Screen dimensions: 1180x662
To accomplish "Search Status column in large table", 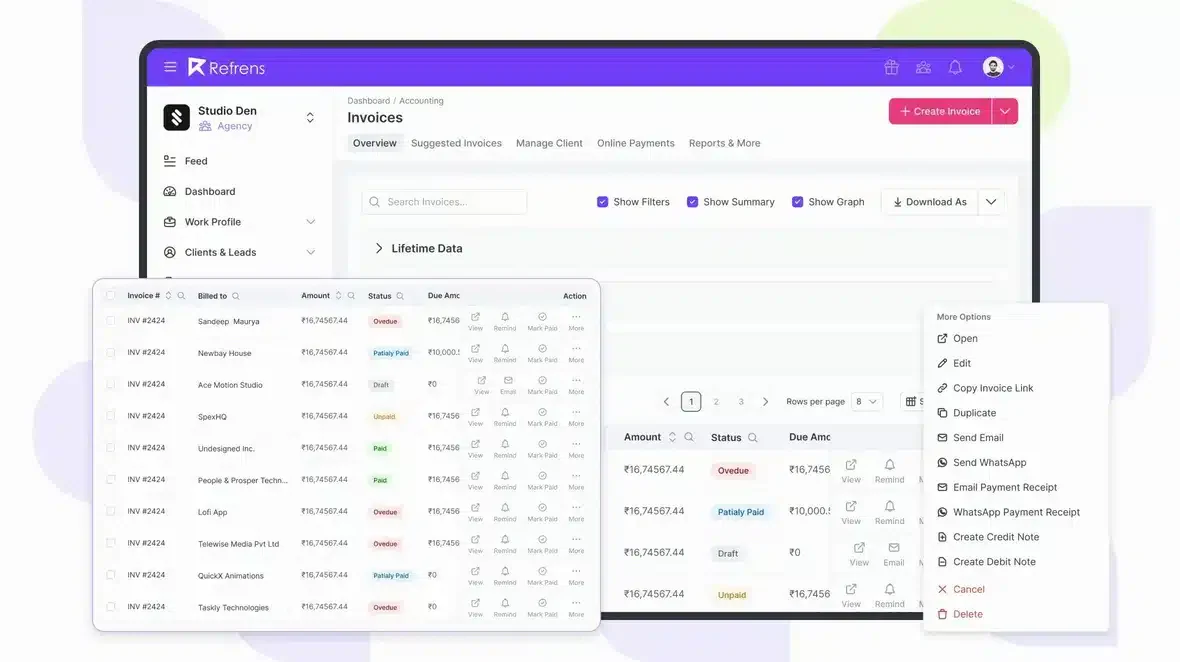I will [x=753, y=438].
